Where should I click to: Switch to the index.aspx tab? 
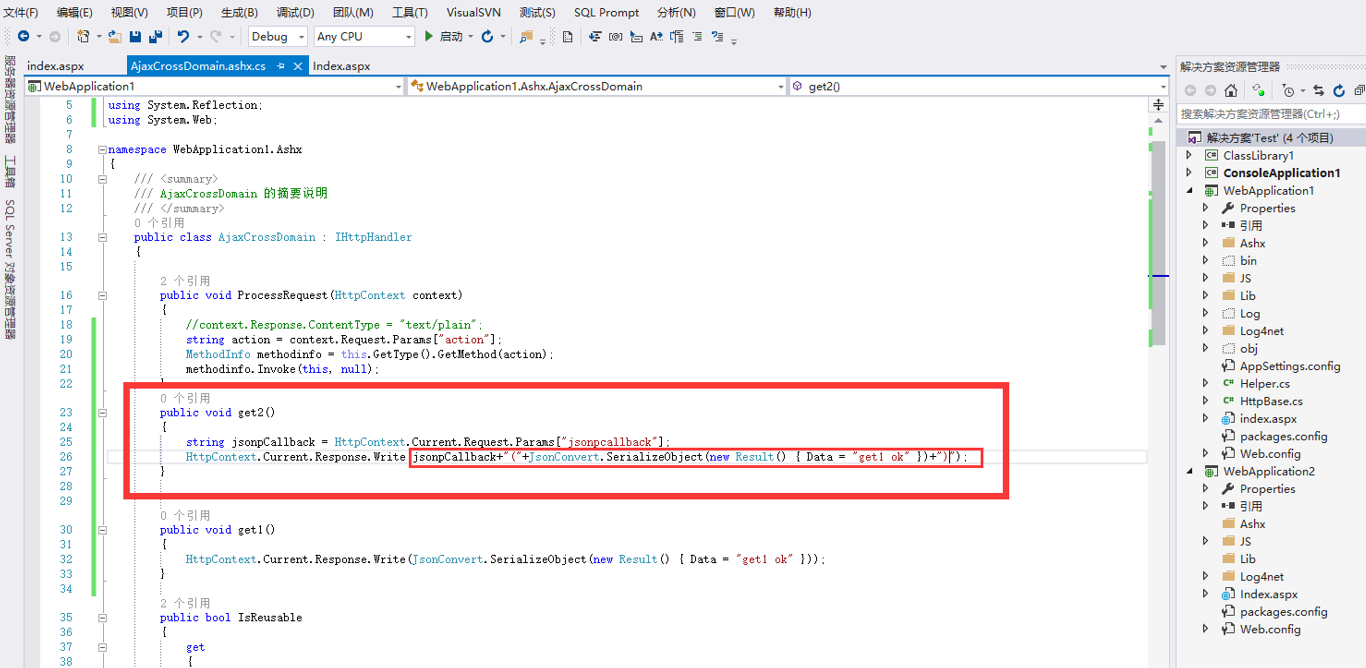pyautogui.click(x=56, y=66)
